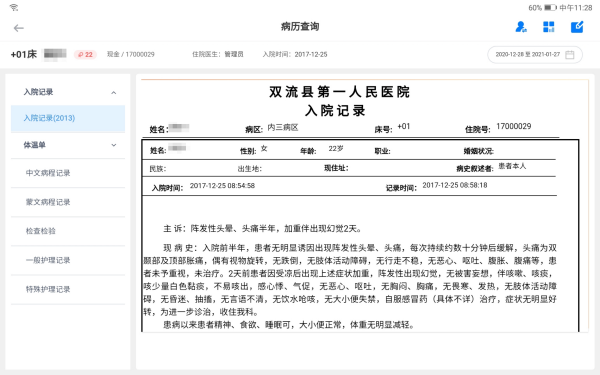Tap the blue edit note icon
This screenshot has height=375, width=600.
pyautogui.click(x=577, y=27)
